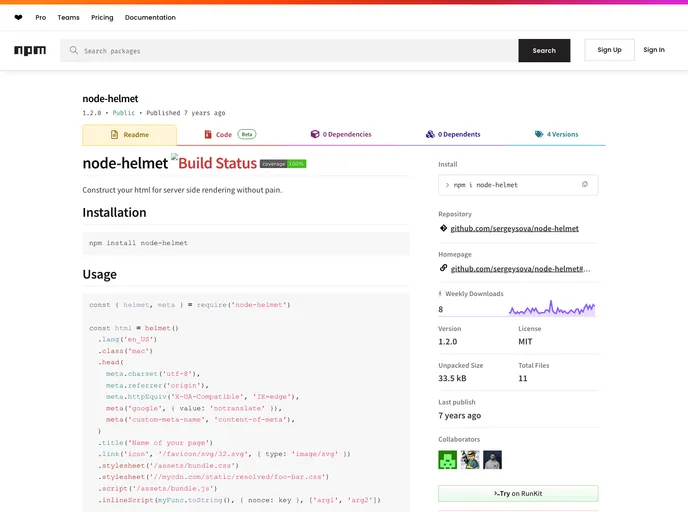Open the Teams menu item
This screenshot has height=512, width=688.
point(68,18)
